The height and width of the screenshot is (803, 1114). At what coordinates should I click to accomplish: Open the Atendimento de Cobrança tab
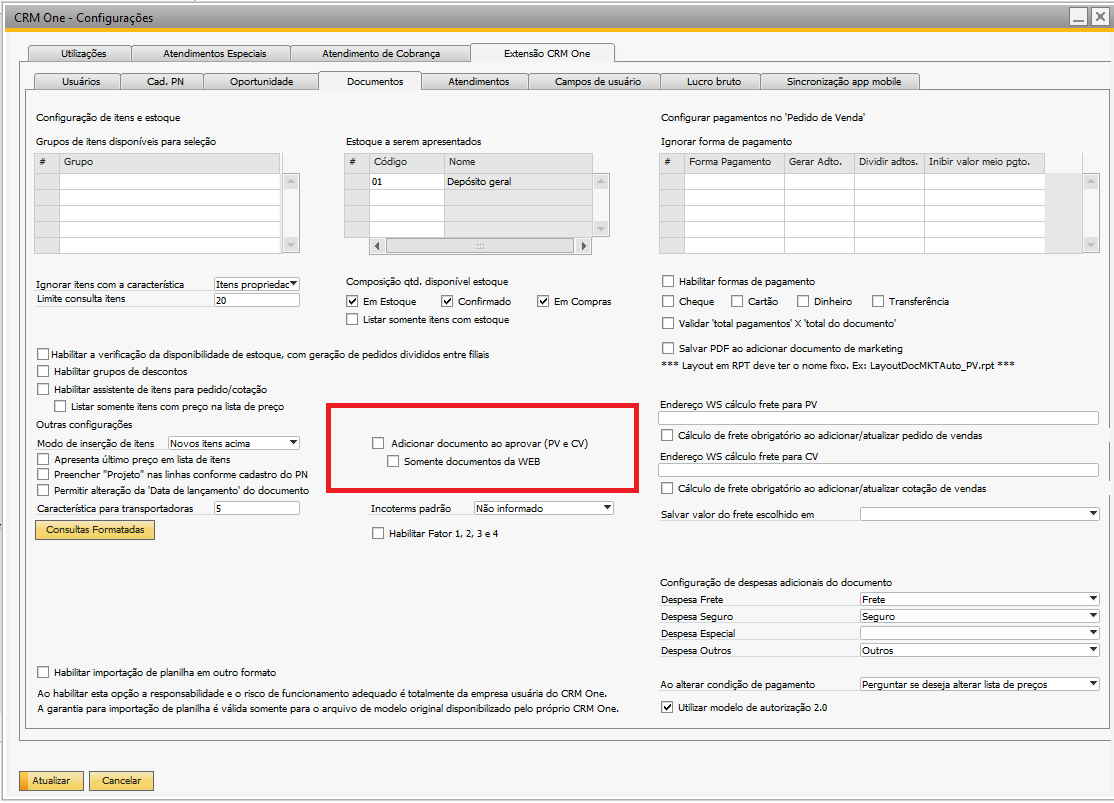coord(380,54)
